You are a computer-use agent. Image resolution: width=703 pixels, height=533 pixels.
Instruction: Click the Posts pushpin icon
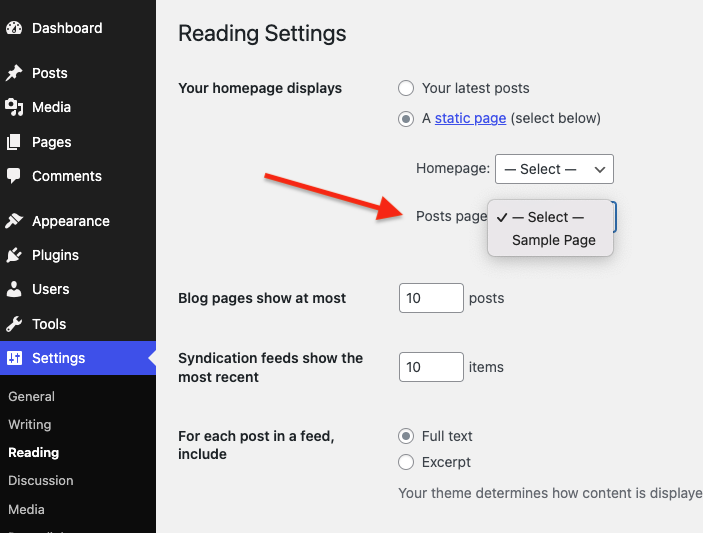[14, 73]
